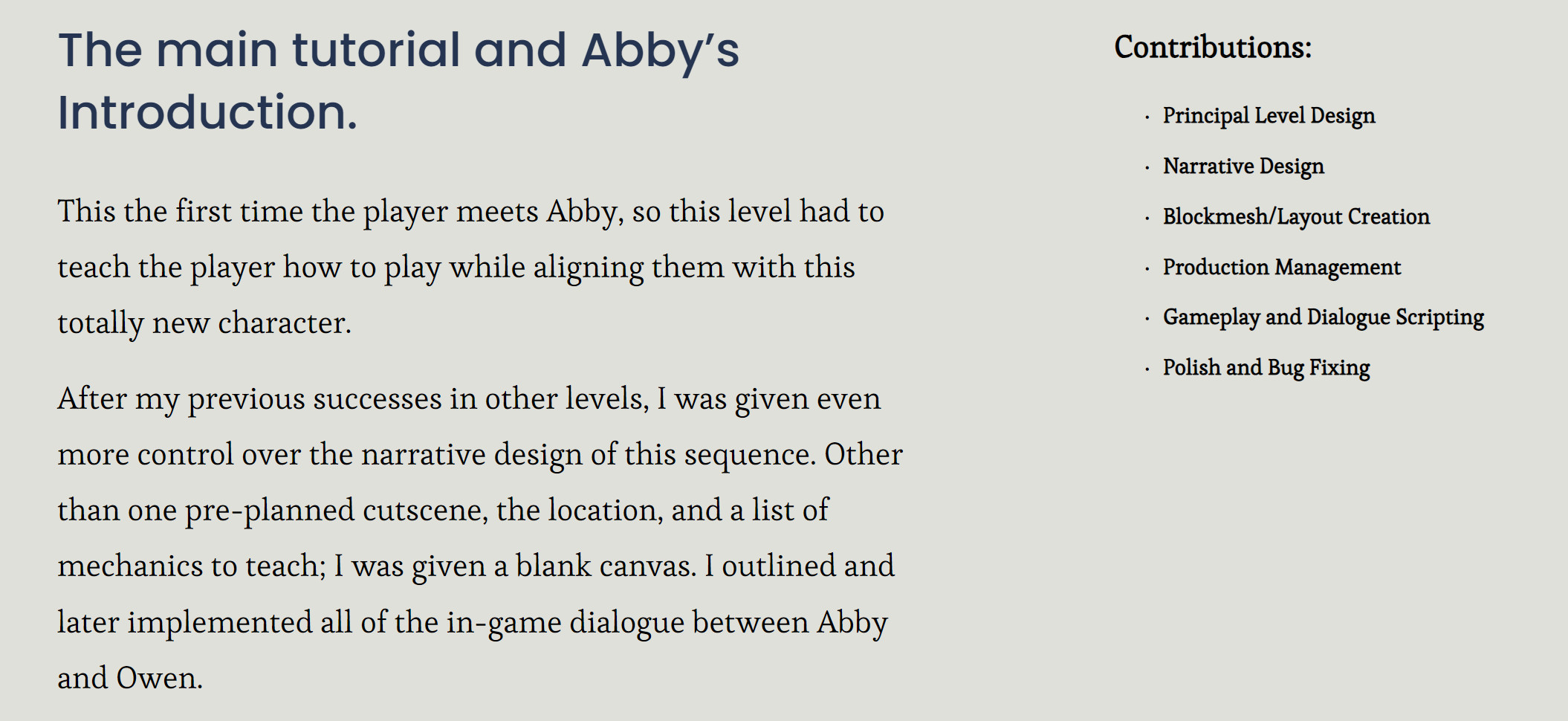
Task: Click the line 'mechanics to teach; I was given'
Action: pos(476,567)
